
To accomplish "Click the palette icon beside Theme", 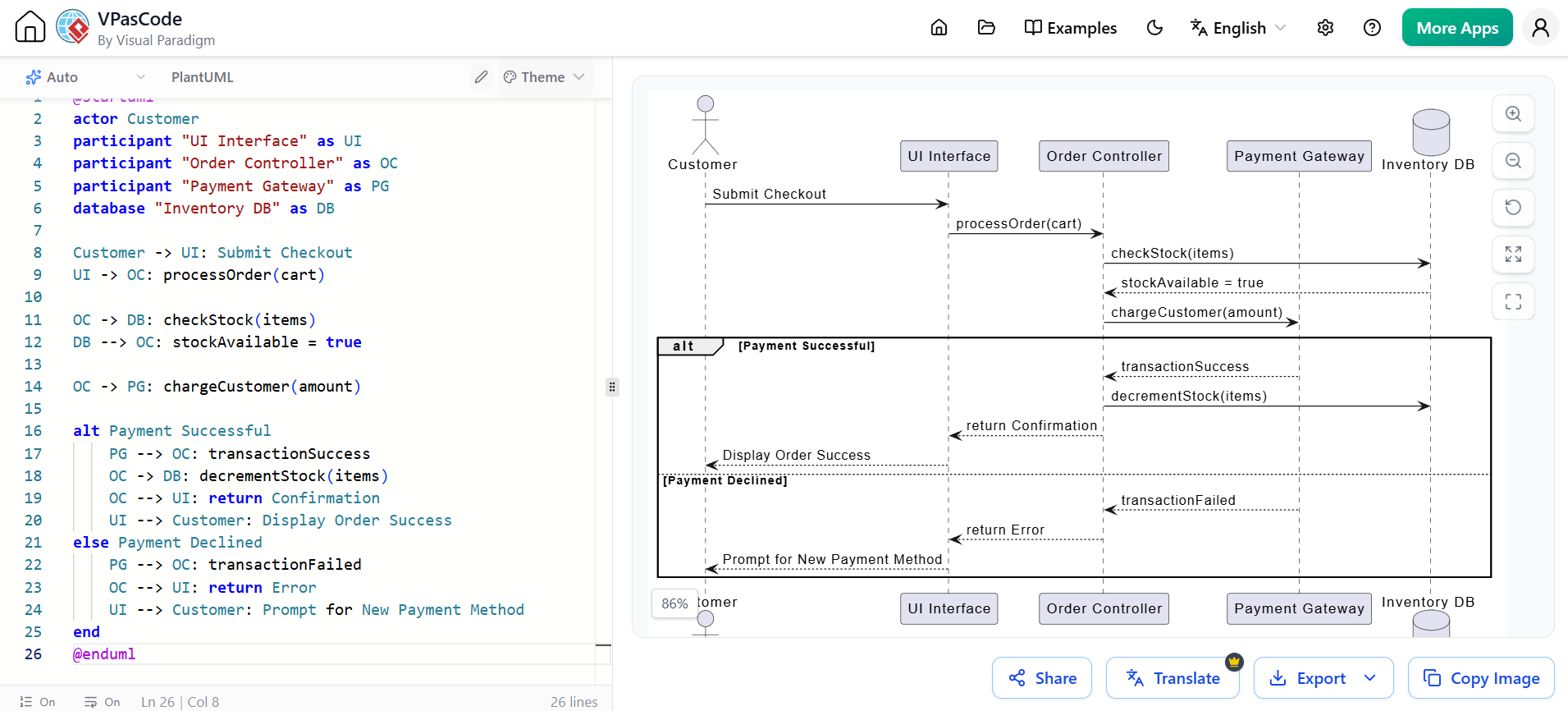I will 510,77.
